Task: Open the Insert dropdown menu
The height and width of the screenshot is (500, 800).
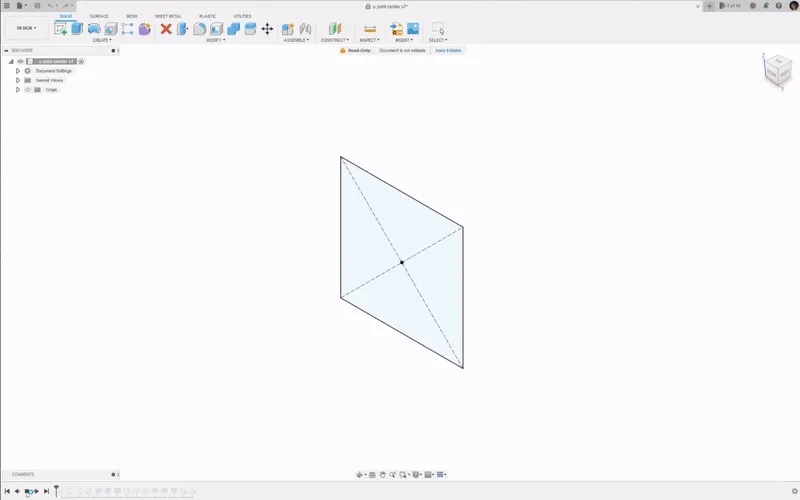Action: click(404, 40)
